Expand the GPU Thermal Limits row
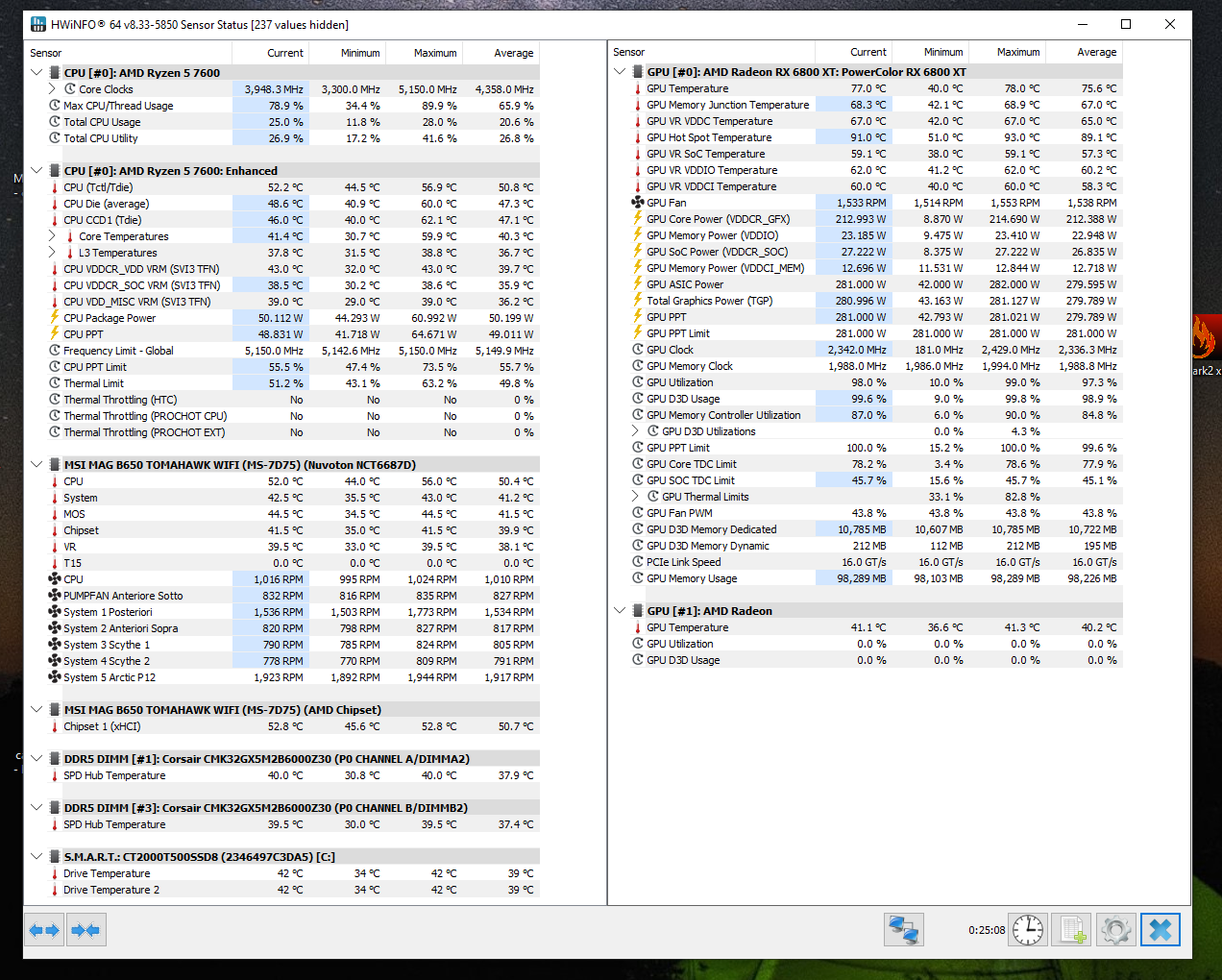 coord(635,497)
